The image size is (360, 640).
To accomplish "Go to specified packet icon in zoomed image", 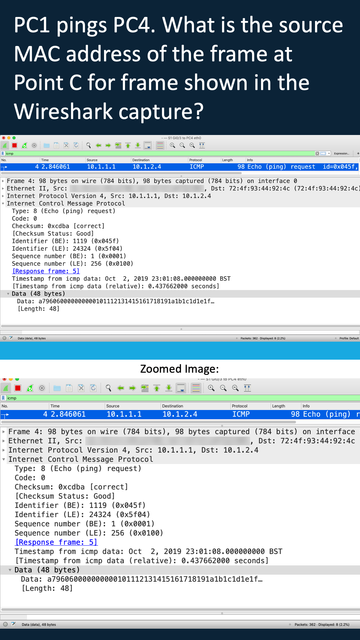I will pyautogui.click(x=144, y=388).
